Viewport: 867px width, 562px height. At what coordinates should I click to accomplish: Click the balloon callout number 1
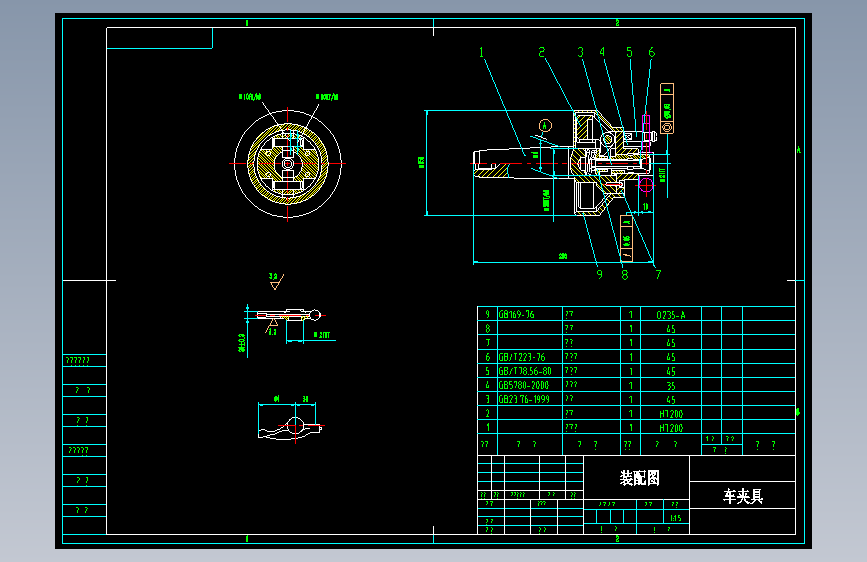[x=481, y=53]
